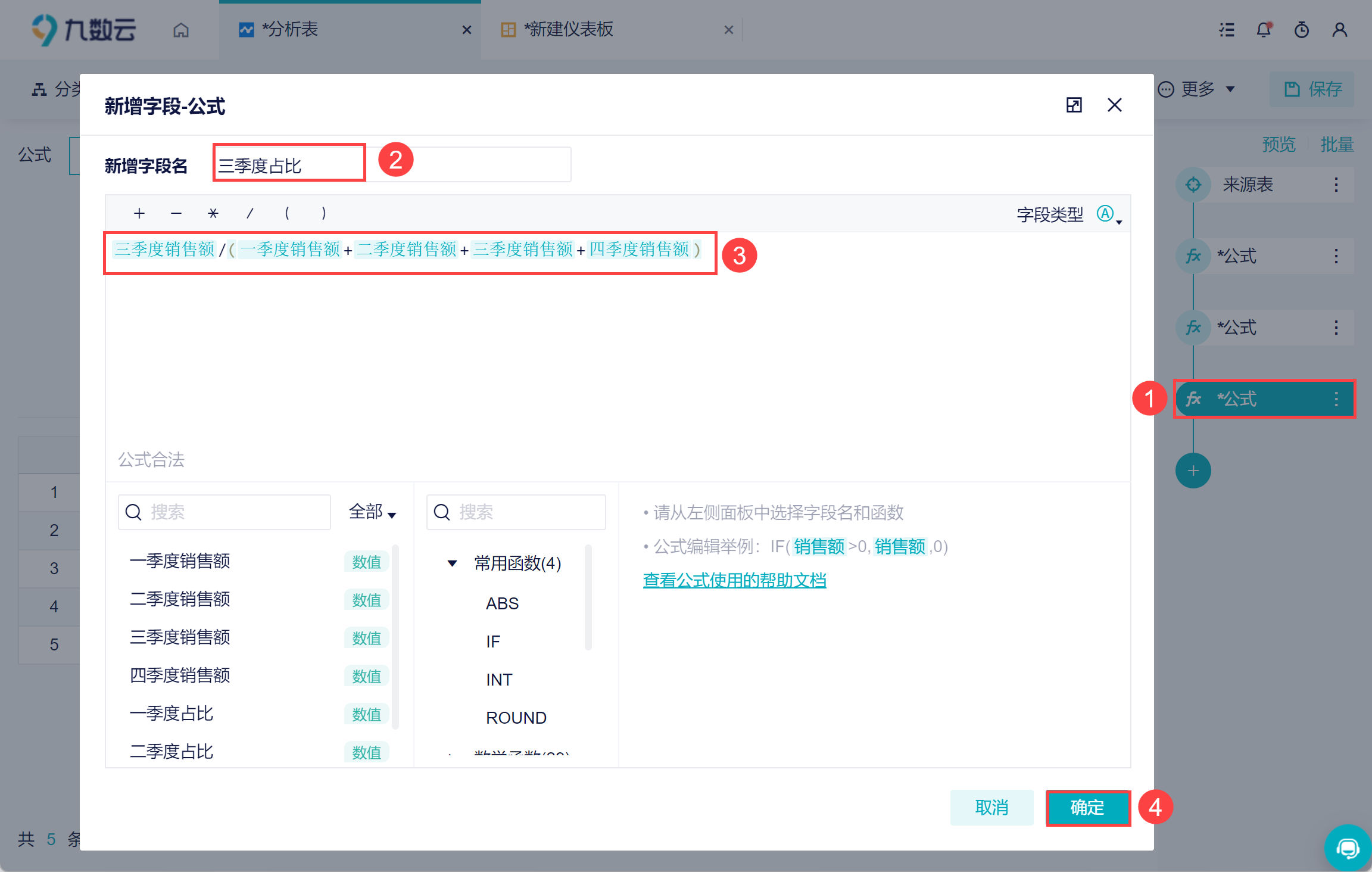Image resolution: width=1372 pixels, height=872 pixels.
Task: Open the user account icon
Action: click(x=1340, y=30)
